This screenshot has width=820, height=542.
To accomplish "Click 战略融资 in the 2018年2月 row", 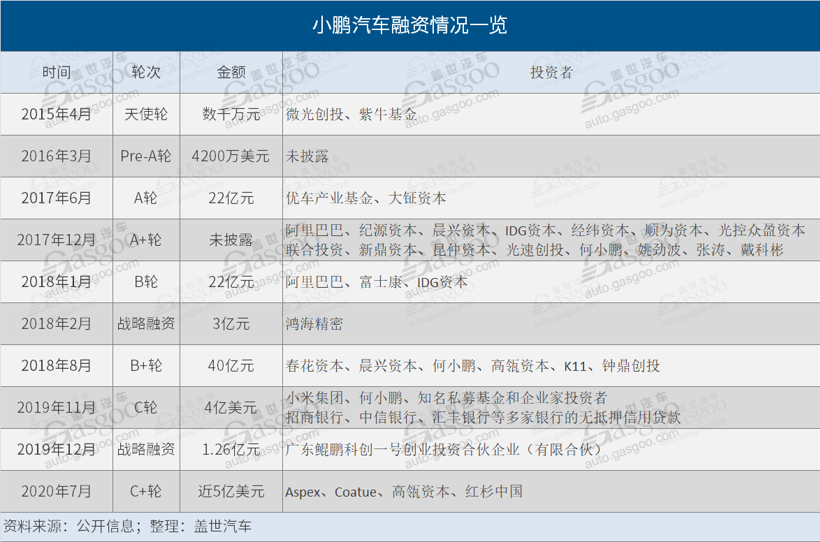I will (x=146, y=323).
